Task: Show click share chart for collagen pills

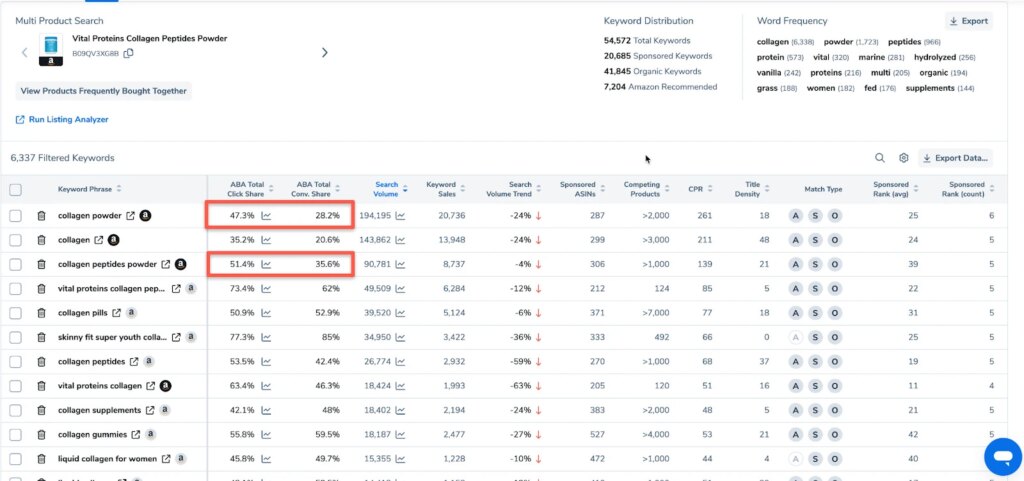Action: pos(266,313)
